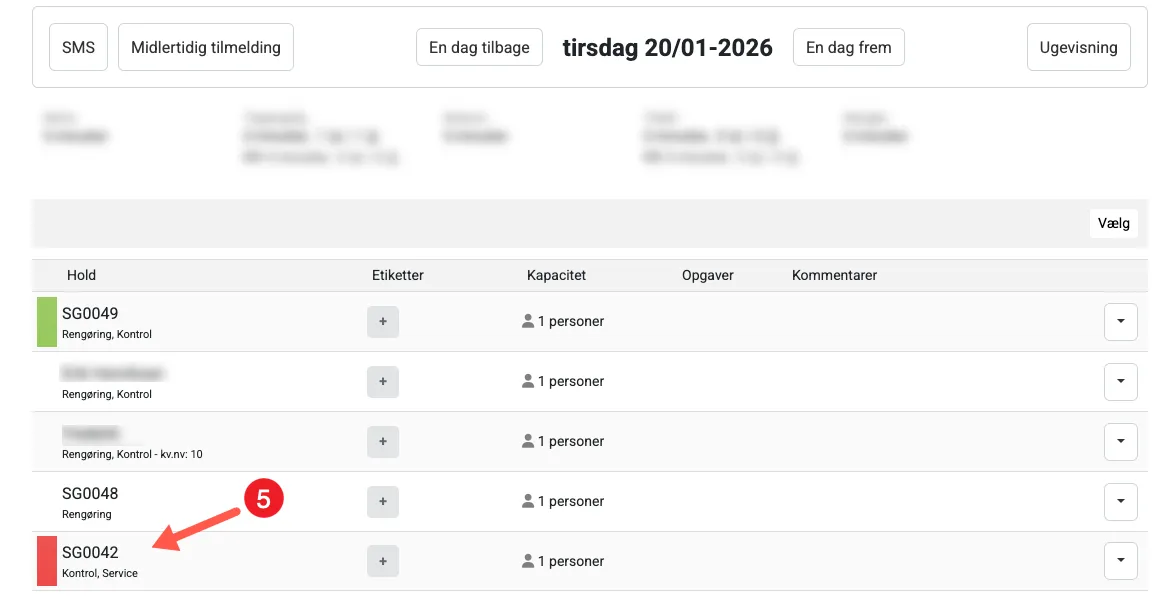Image resolution: width=1157 pixels, height=611 pixels.
Task: Click person icon on the kv.nv: 10 row
Action: 527,441
